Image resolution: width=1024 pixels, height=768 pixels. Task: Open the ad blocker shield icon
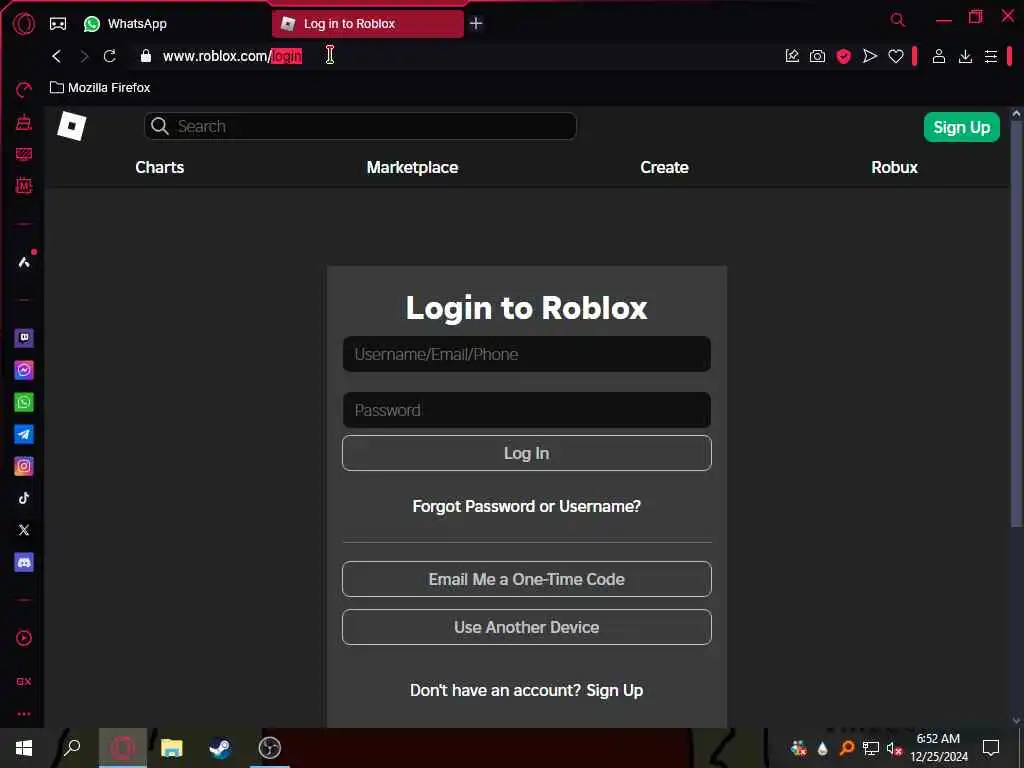coord(843,56)
